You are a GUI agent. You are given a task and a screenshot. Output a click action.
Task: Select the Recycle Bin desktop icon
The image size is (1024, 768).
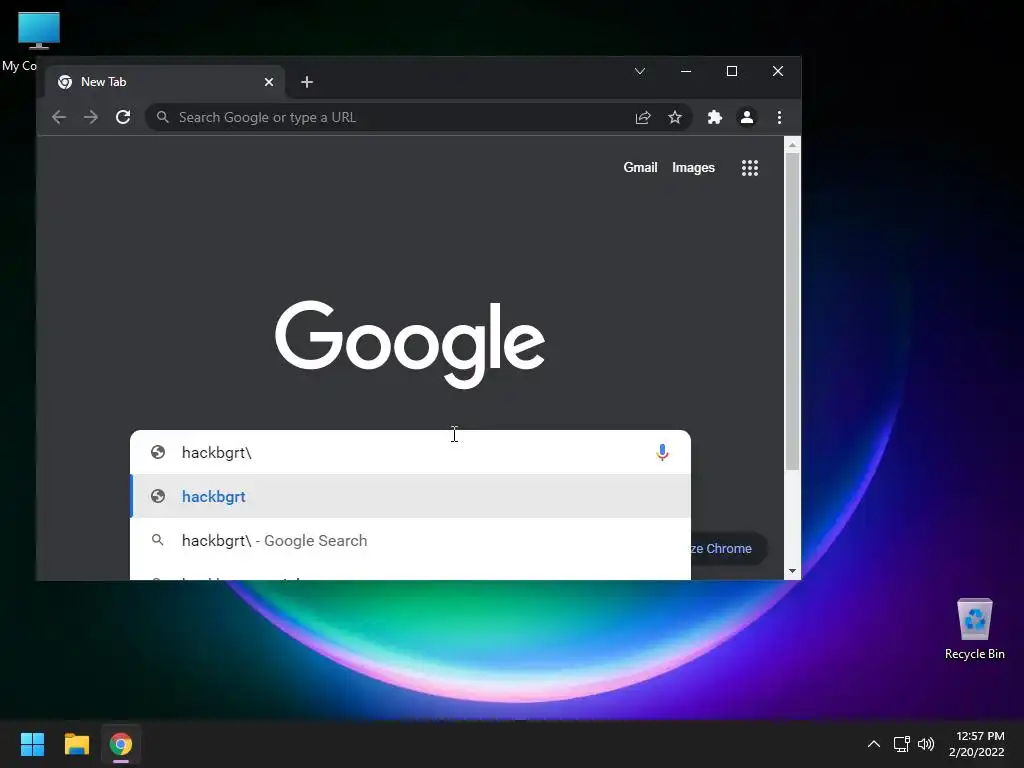(x=974, y=630)
